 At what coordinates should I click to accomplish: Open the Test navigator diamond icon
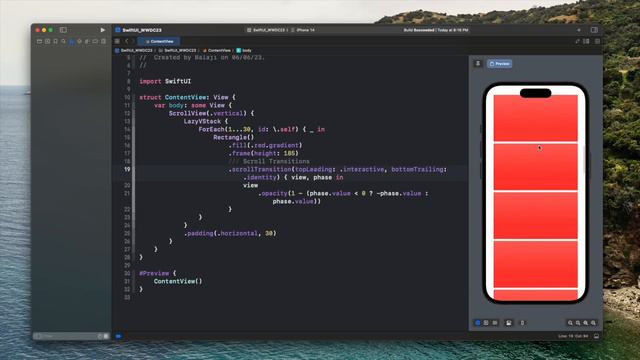coord(79,41)
